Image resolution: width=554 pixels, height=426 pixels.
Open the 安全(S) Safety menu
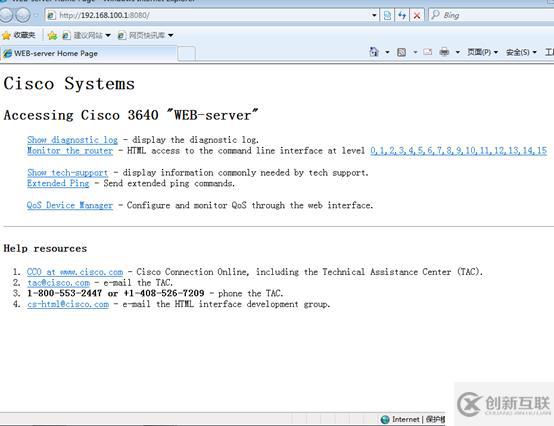[x=521, y=52]
